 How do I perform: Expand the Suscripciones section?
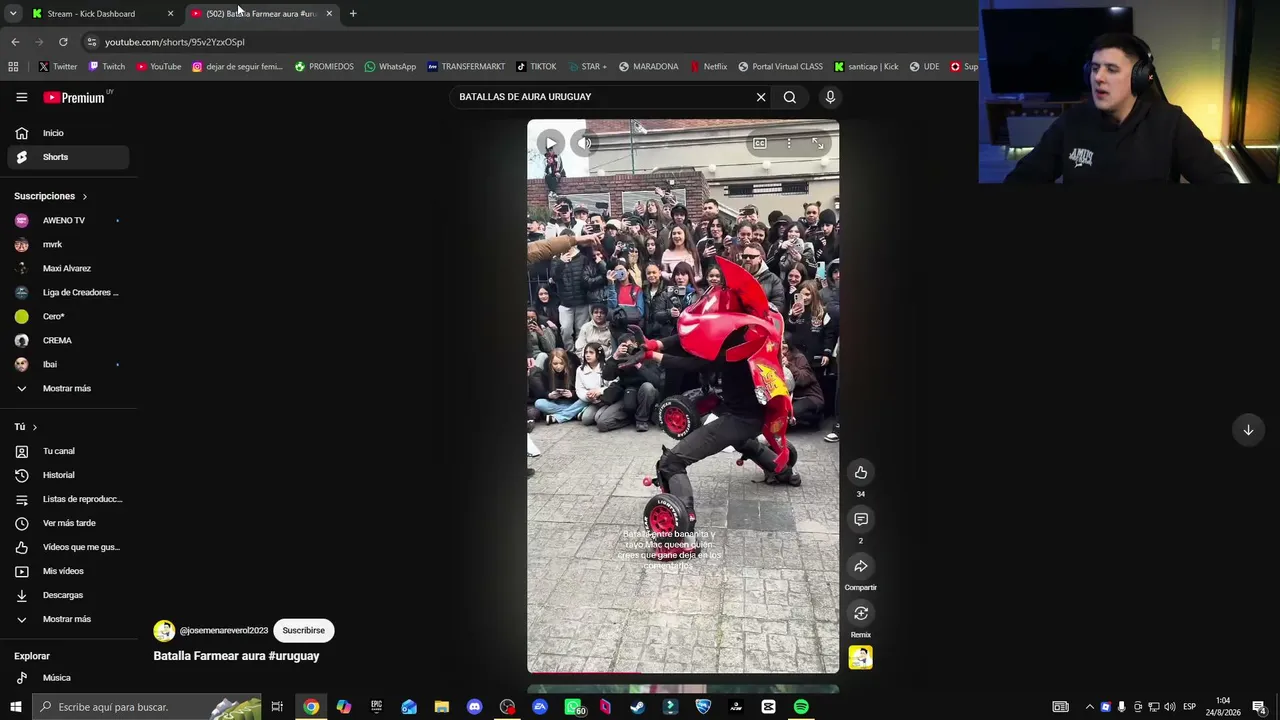coord(51,196)
